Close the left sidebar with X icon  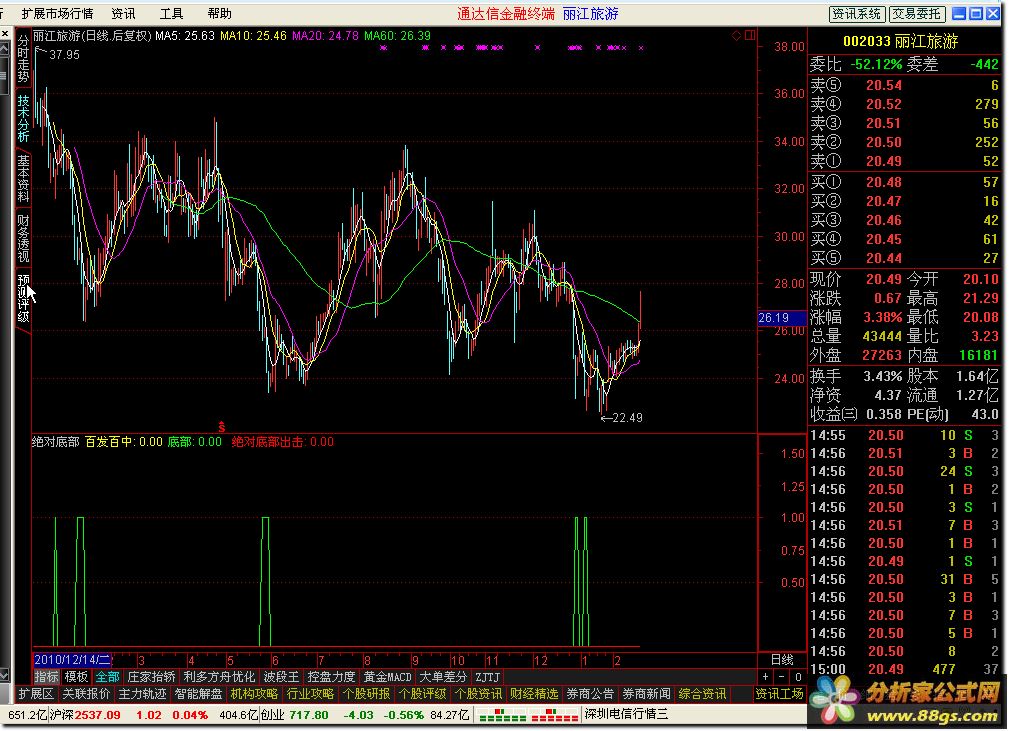tap(5, 33)
